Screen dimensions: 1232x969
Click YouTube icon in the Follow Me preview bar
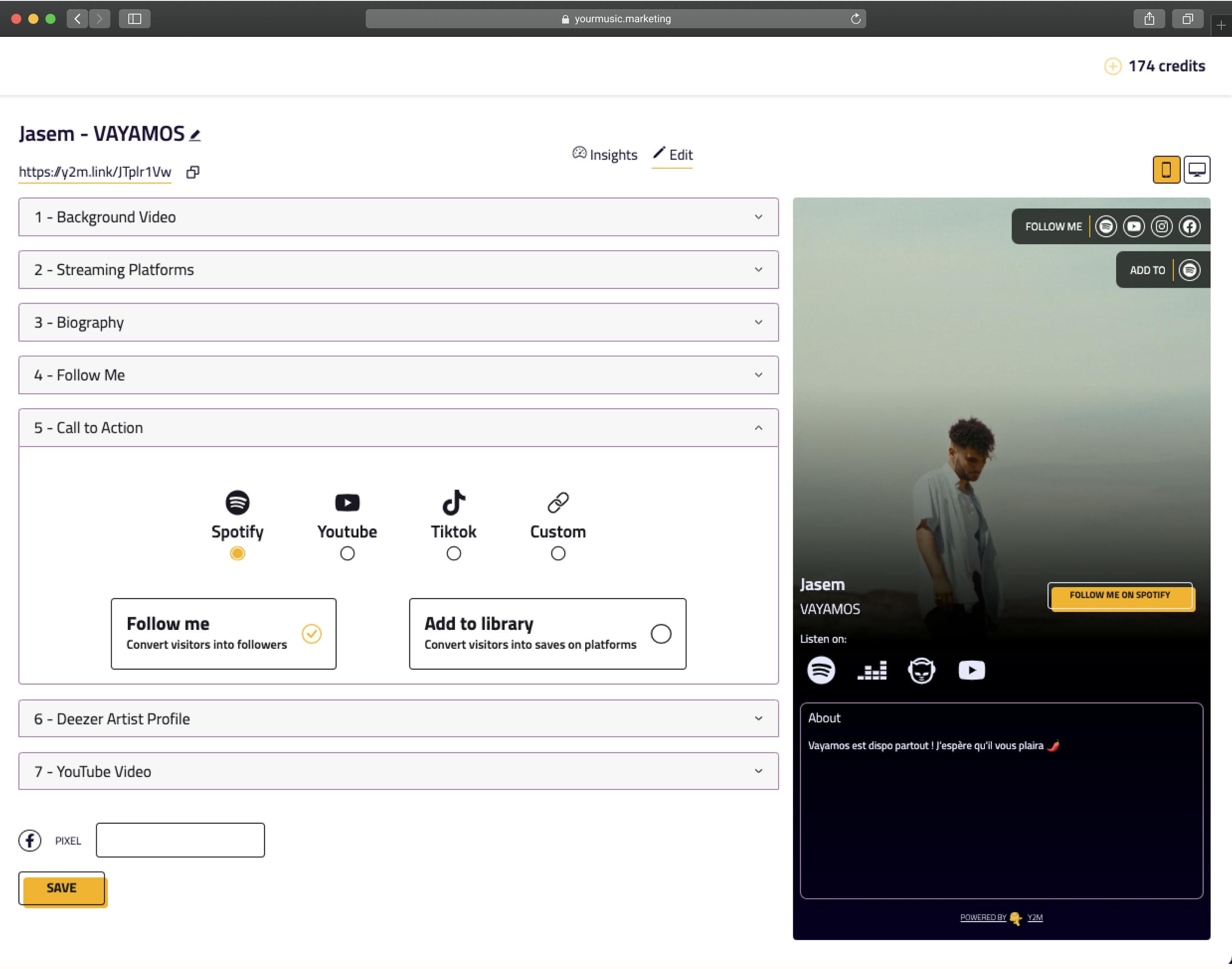(x=1133, y=226)
